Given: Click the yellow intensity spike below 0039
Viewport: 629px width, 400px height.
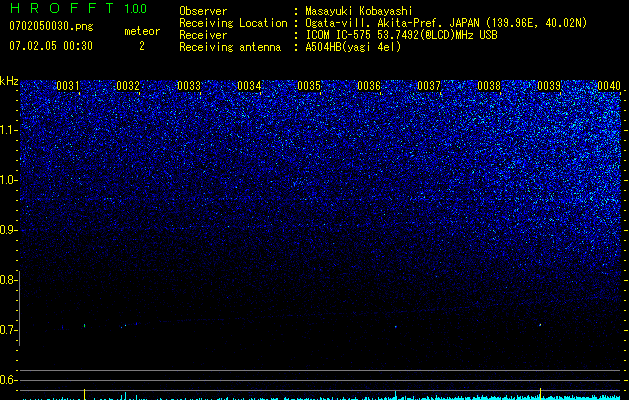Looking at the screenshot, I should 540,394.
